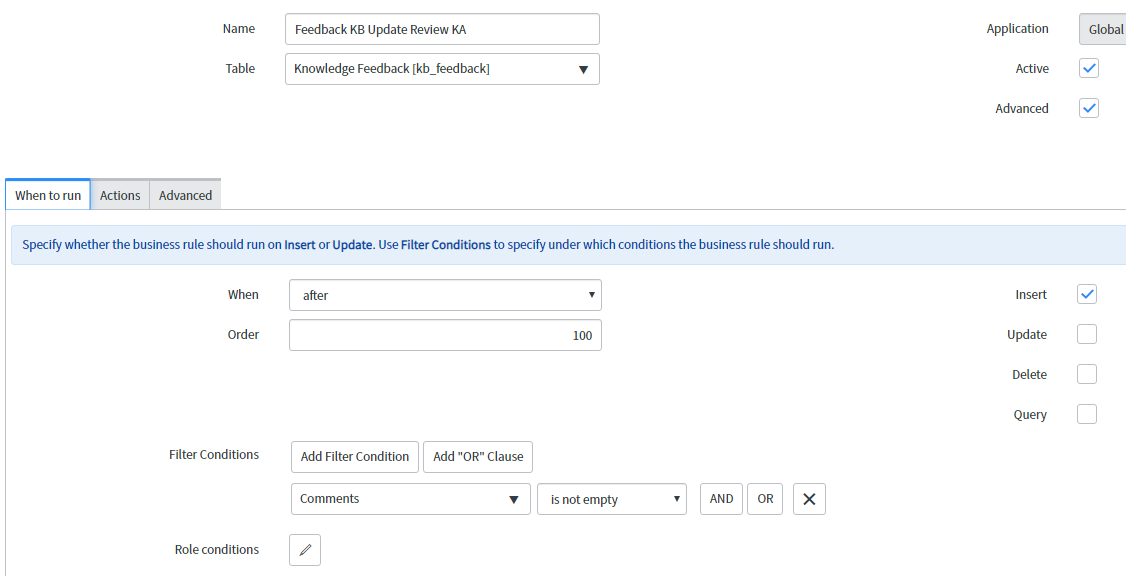Open the Table dropdown
This screenshot has height=576, width=1126.
pyautogui.click(x=442, y=69)
